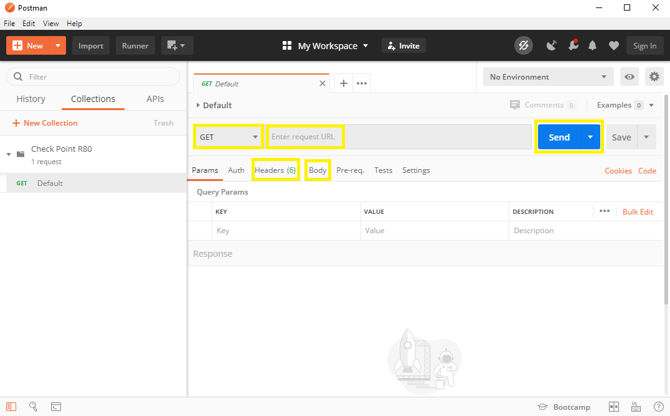Click the New Collection link
The width and height of the screenshot is (670, 416).
click(45, 123)
